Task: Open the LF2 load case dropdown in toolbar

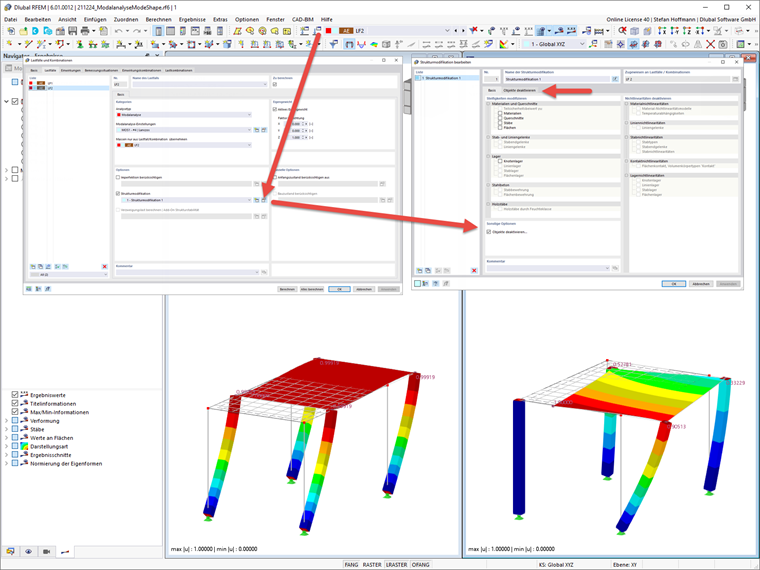Action: pos(447,31)
